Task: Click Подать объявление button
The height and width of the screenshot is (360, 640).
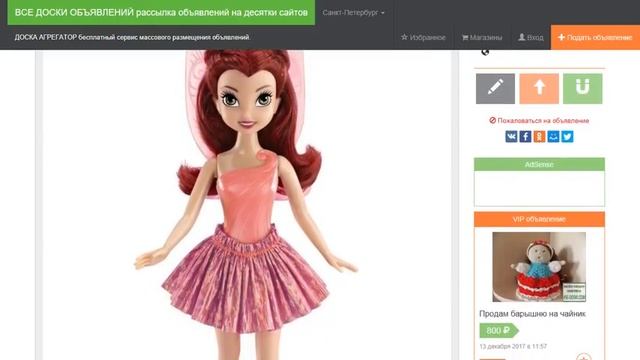Action: [596, 38]
